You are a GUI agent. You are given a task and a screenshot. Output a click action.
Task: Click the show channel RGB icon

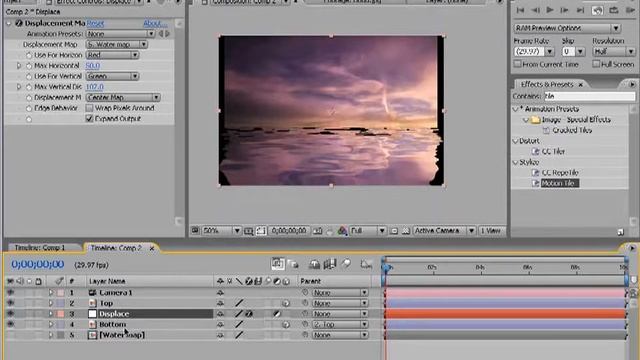click(342, 231)
